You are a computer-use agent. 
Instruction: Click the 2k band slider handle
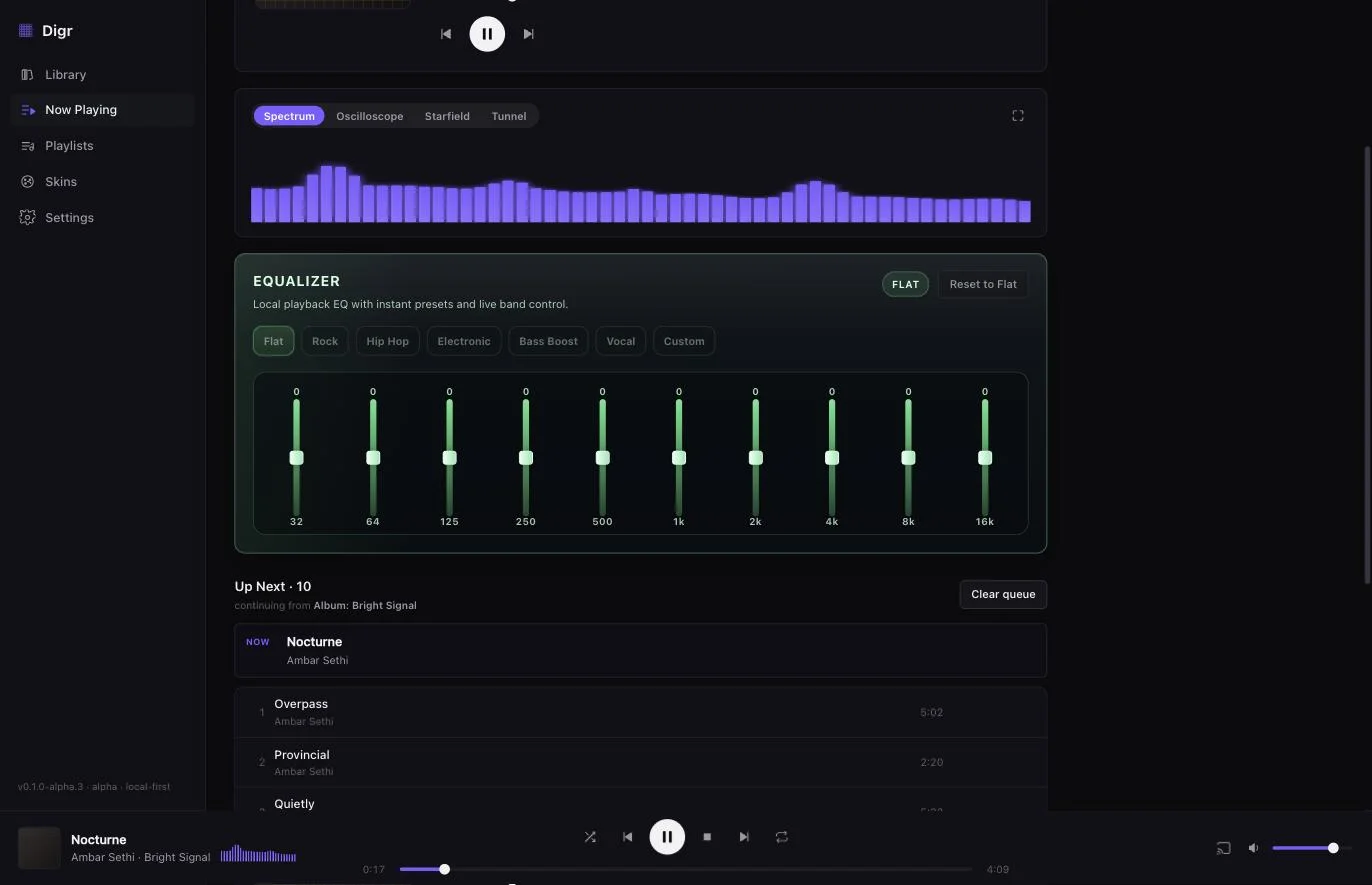point(755,458)
